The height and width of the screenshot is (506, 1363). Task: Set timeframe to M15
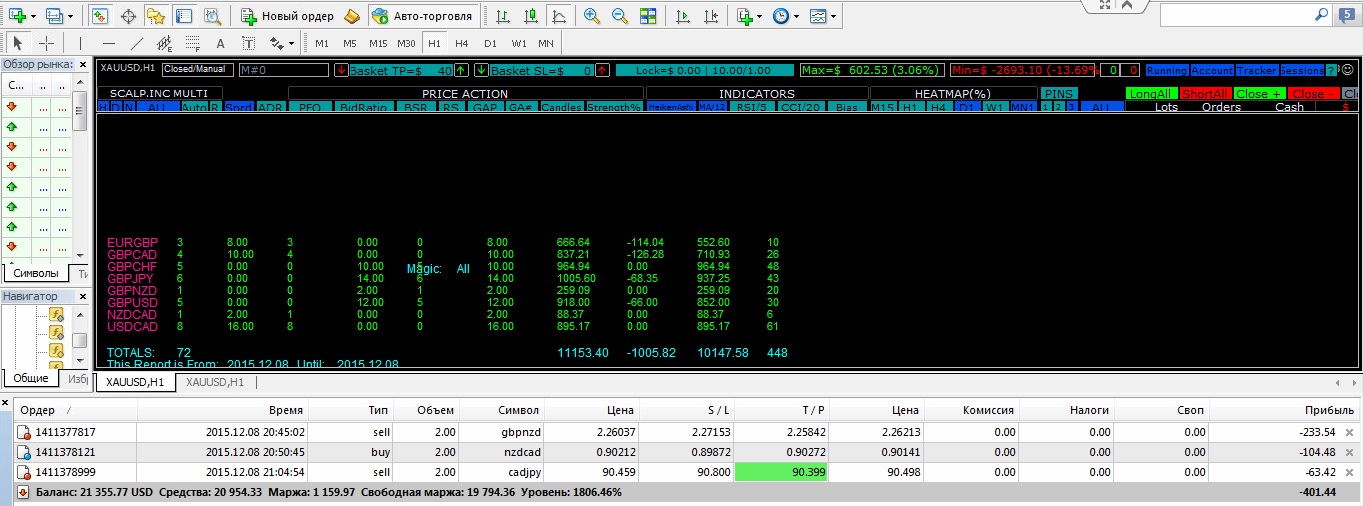coord(378,44)
